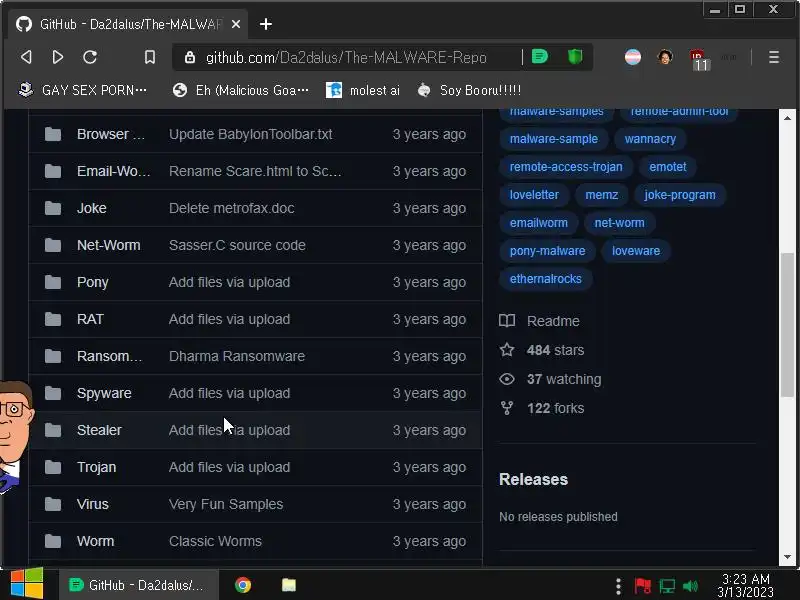Select the GitHub - Da2dalus/The-MALWARE tab
The height and width of the screenshot is (600, 800).
point(128,24)
